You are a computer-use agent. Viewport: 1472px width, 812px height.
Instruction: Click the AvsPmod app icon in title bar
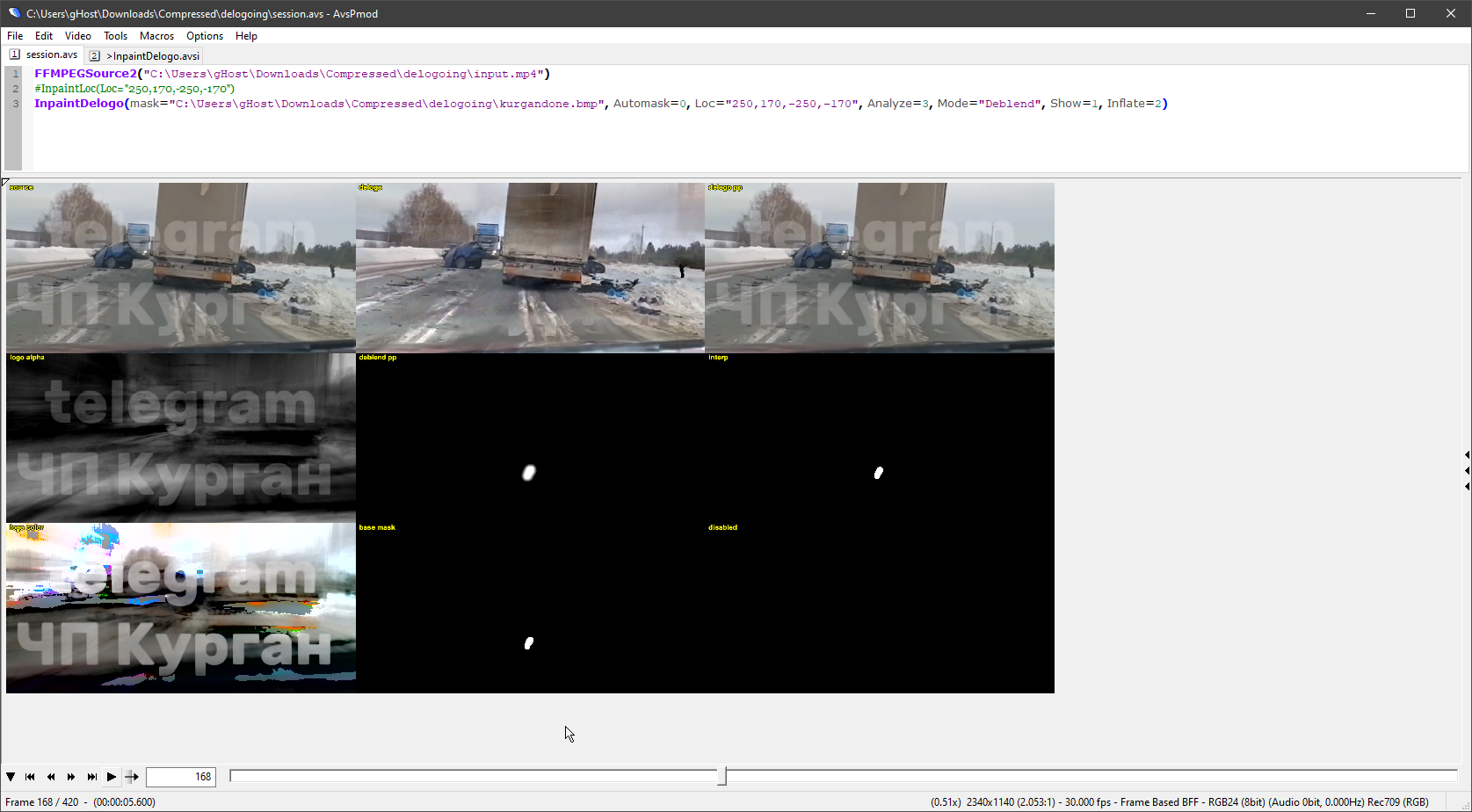pos(14,13)
